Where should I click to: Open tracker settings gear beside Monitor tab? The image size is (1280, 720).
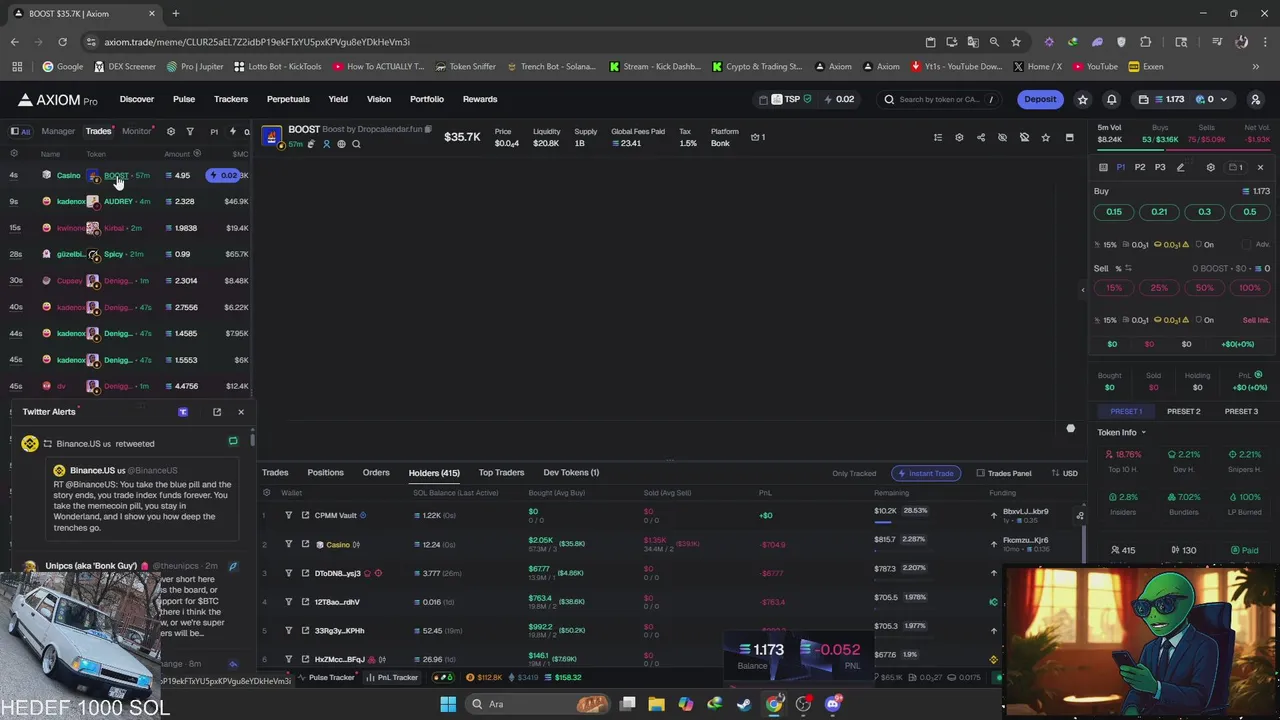170,131
